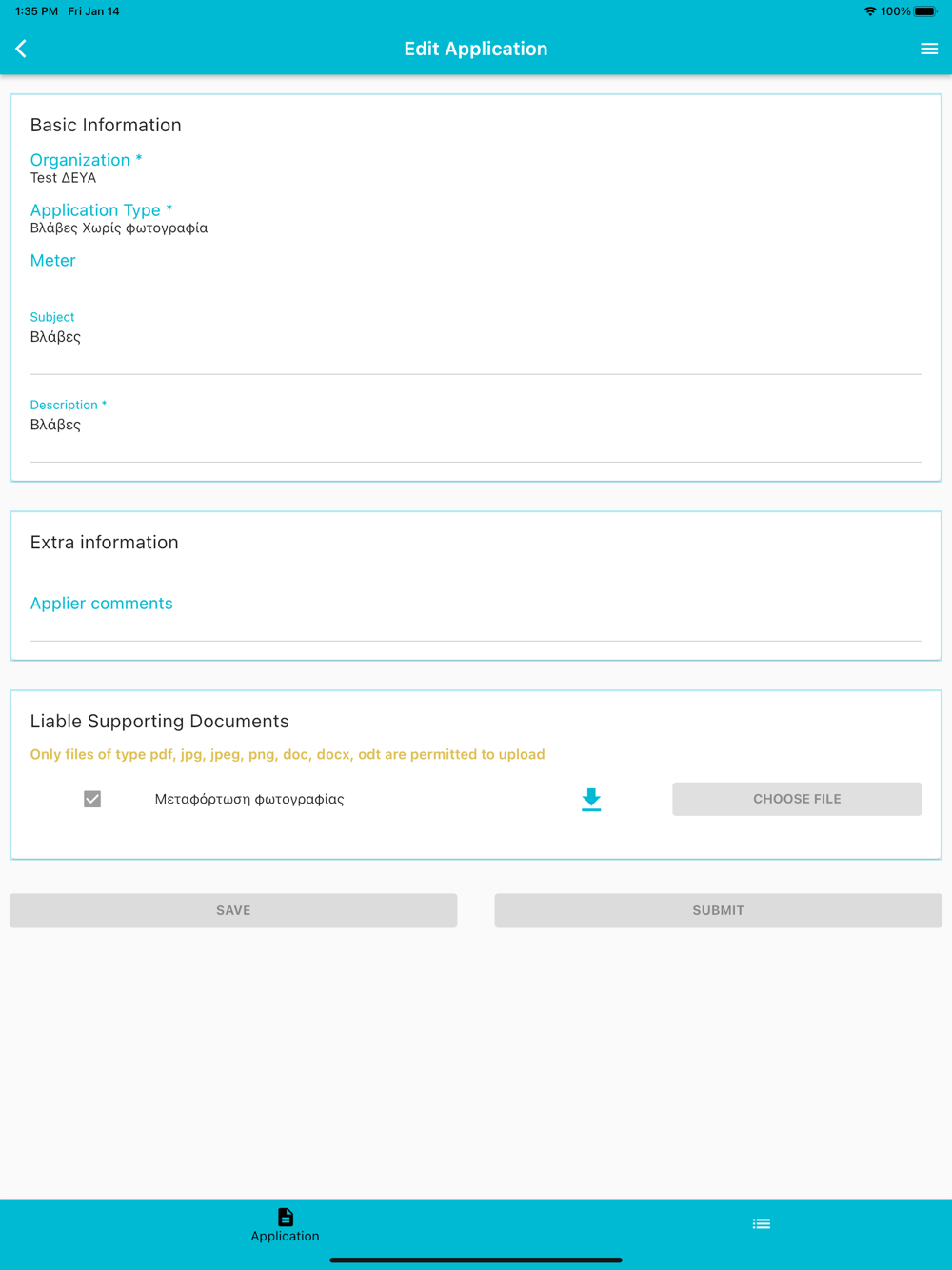The height and width of the screenshot is (1270, 952).
Task: Toggle the Μεταφόρτωση φωτογραφίας checkbox
Action: 92,799
